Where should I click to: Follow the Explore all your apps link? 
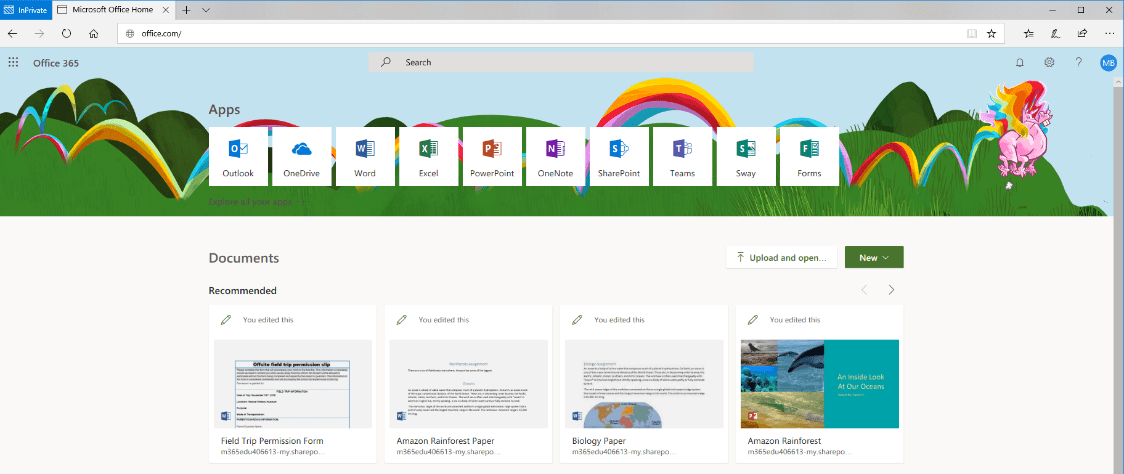(254, 203)
